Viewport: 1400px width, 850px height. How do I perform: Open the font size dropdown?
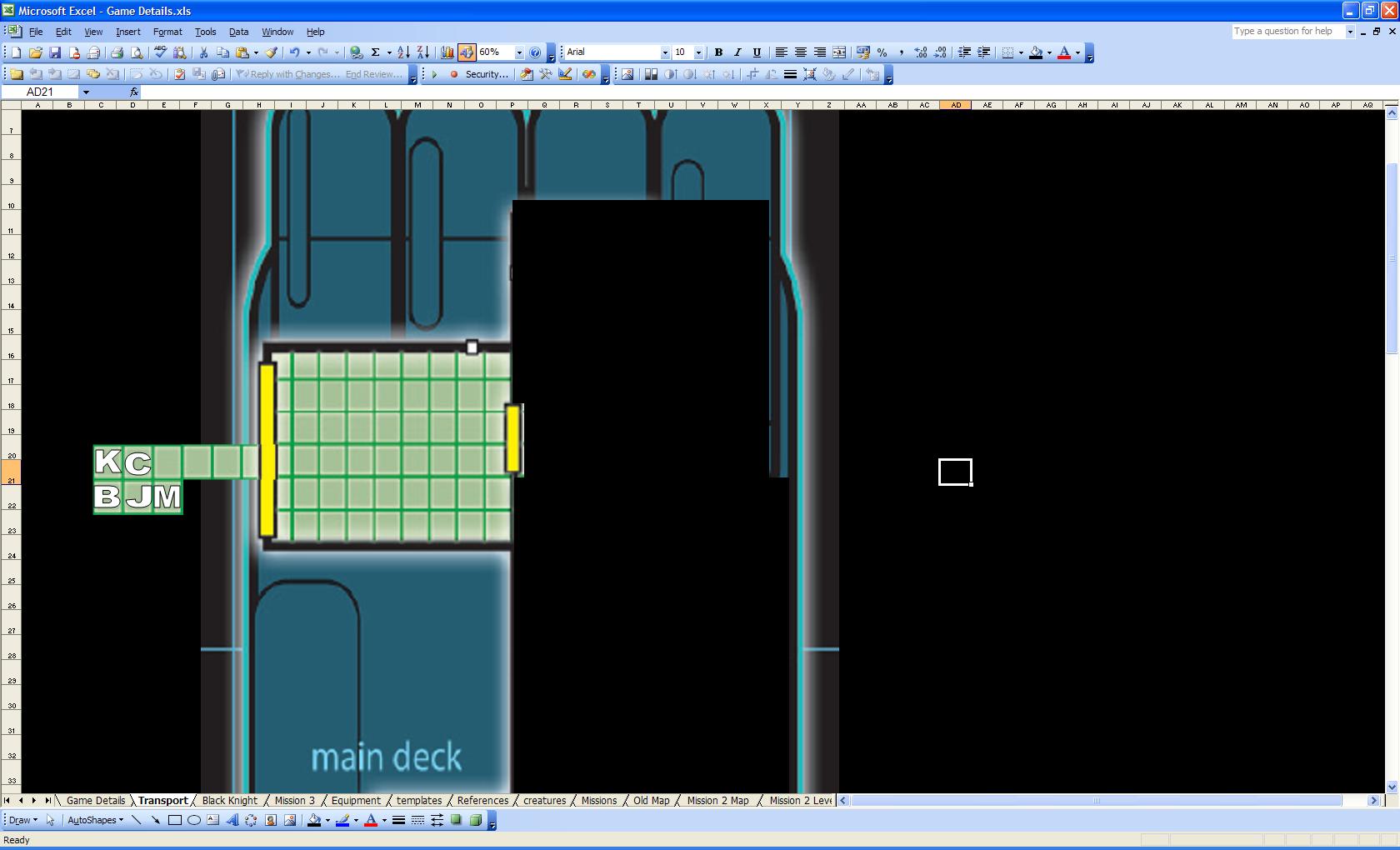click(x=698, y=52)
